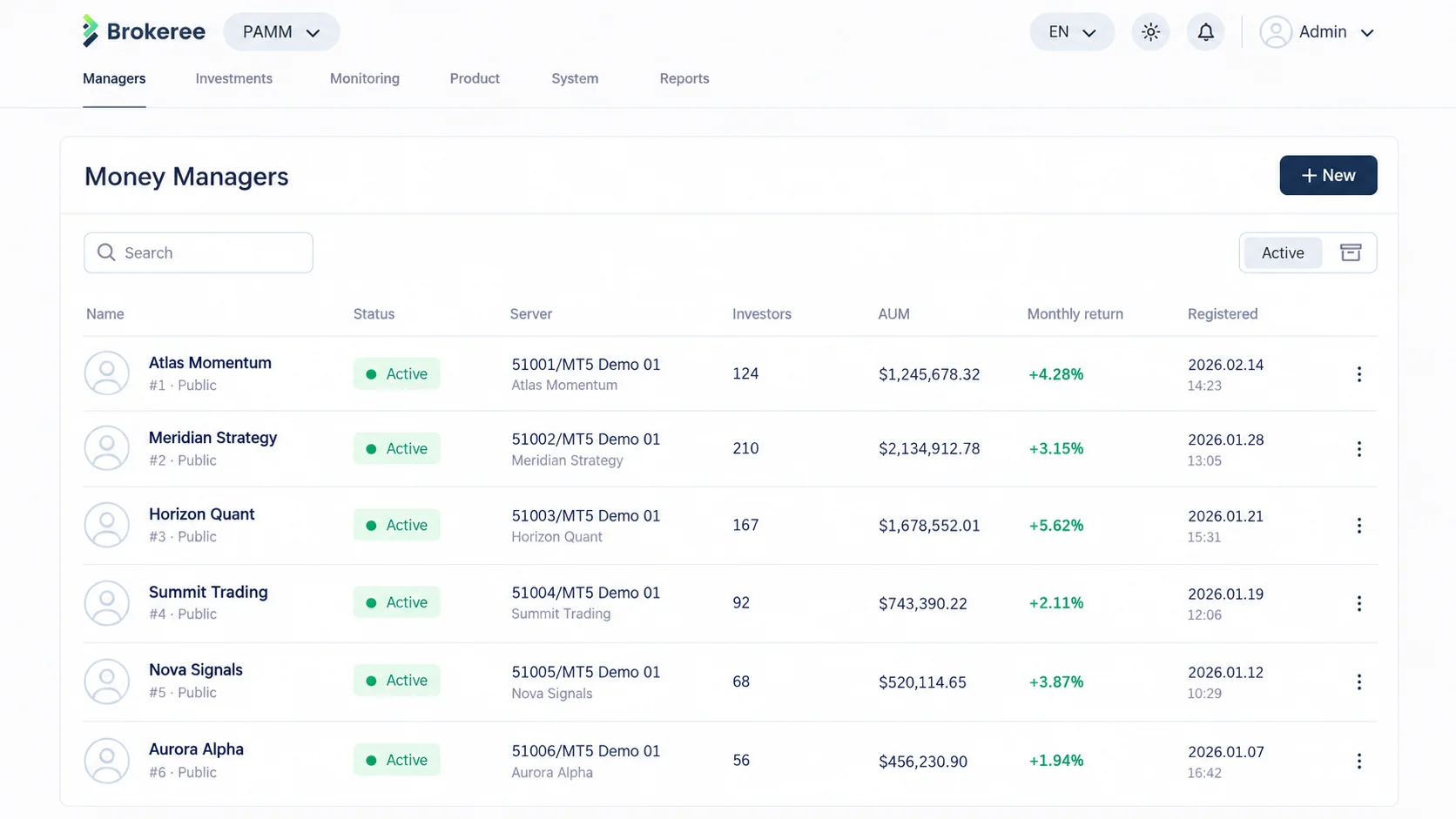1456x819 pixels.
Task: Sort by the AUM column header
Action: coord(893,314)
